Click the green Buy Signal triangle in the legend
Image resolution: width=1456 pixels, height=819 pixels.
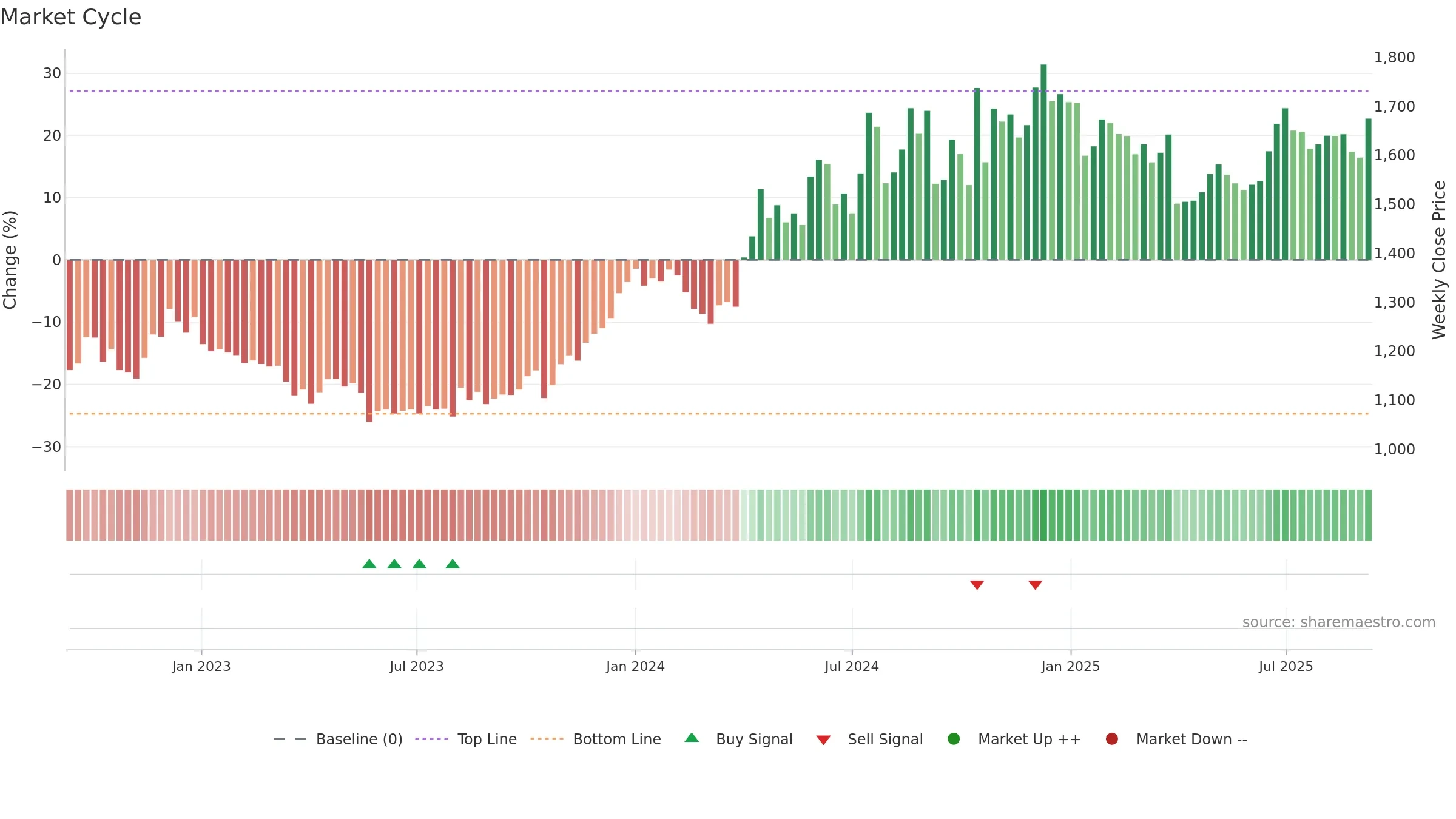tap(692, 738)
